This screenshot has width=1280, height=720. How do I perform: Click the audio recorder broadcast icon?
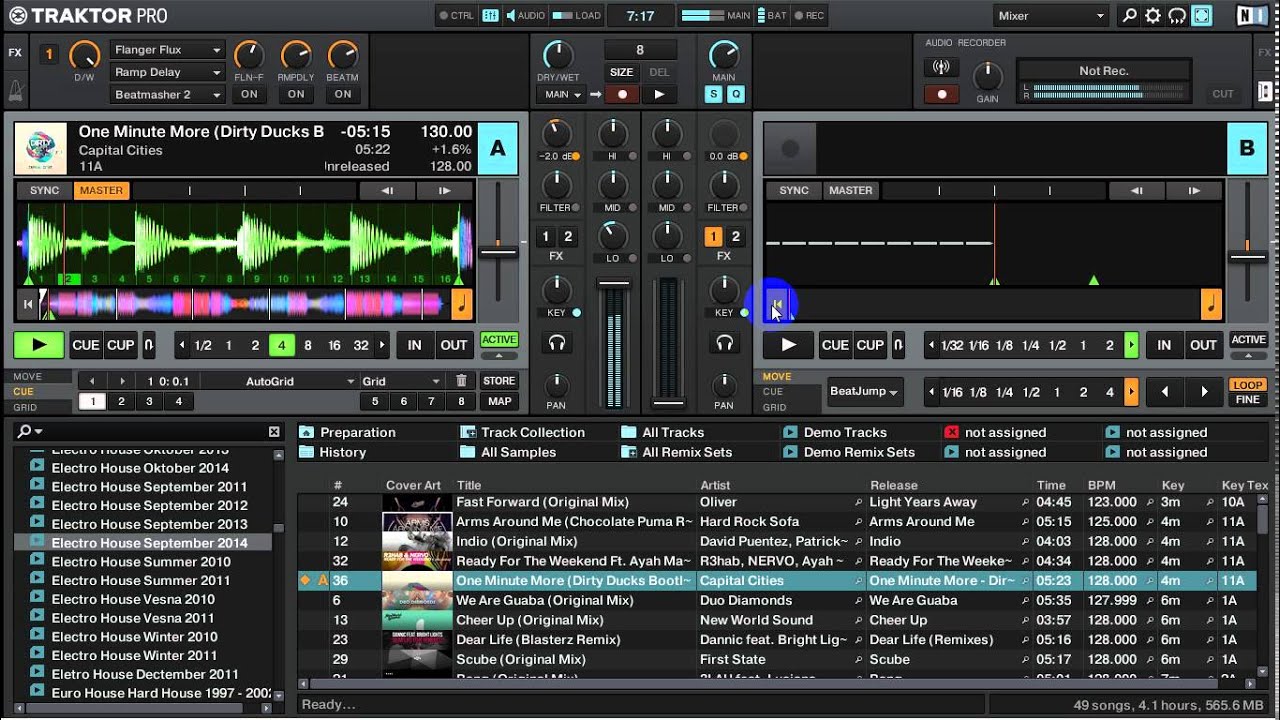(940, 68)
